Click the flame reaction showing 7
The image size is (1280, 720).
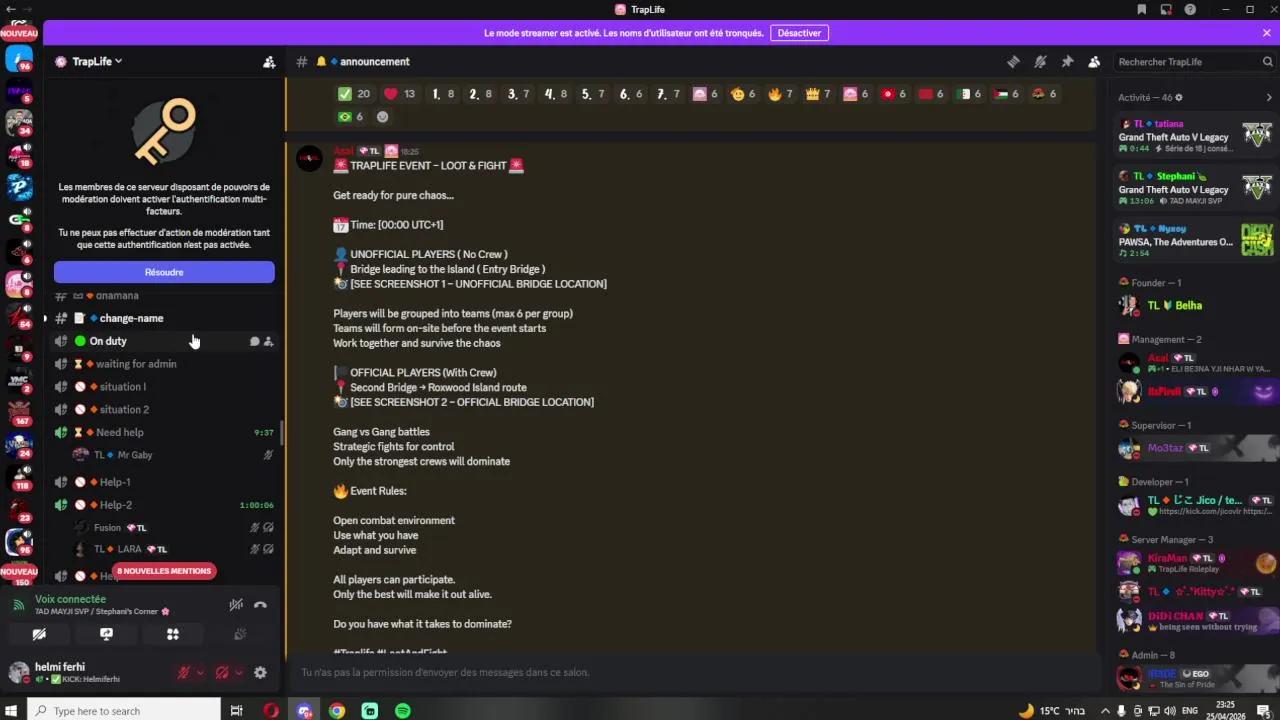780,94
